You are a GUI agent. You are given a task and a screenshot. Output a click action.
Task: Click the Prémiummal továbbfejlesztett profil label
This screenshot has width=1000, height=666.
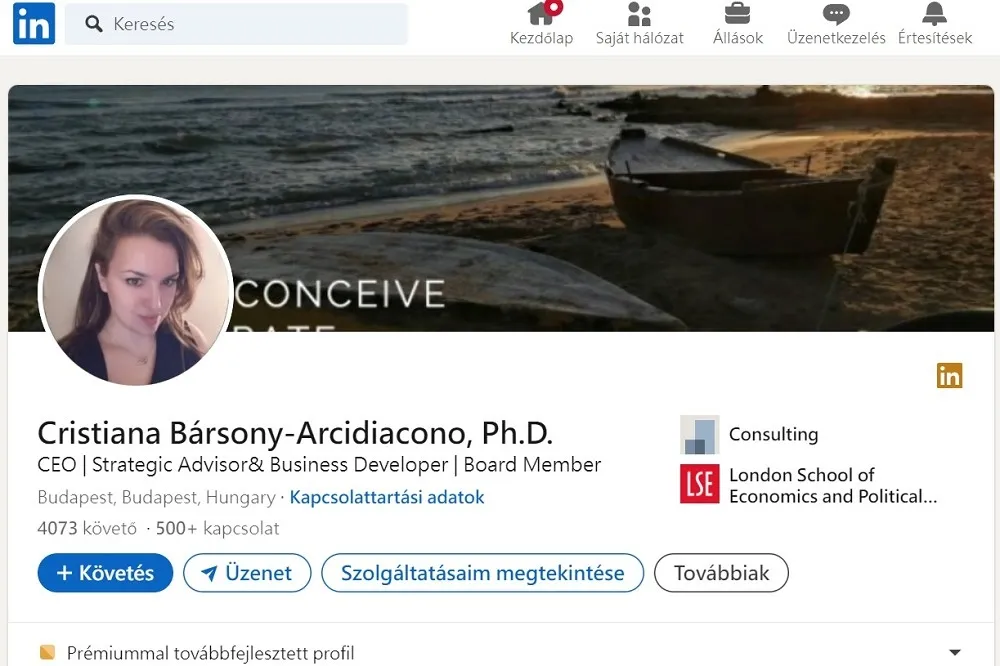click(210, 653)
